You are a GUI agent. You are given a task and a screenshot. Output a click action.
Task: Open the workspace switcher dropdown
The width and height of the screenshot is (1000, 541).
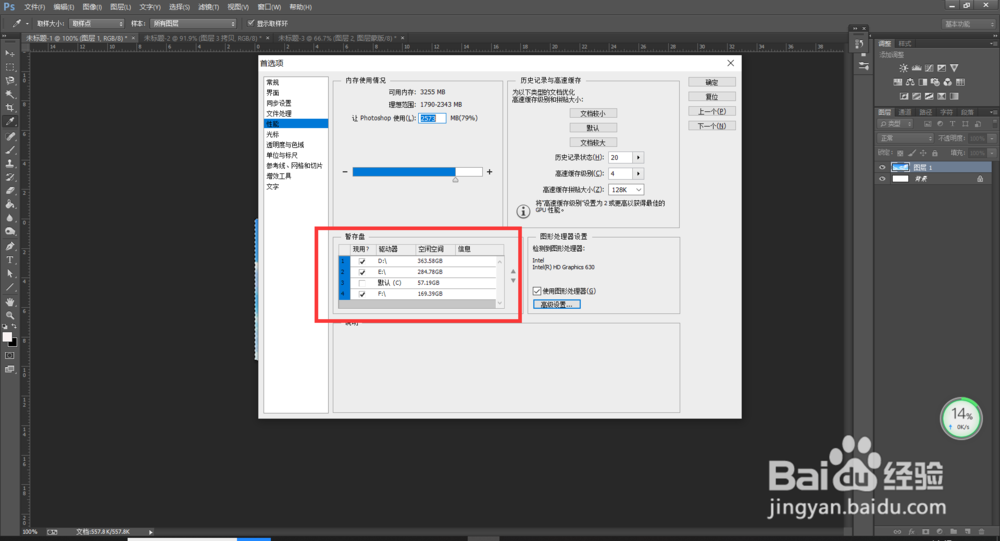coord(968,24)
